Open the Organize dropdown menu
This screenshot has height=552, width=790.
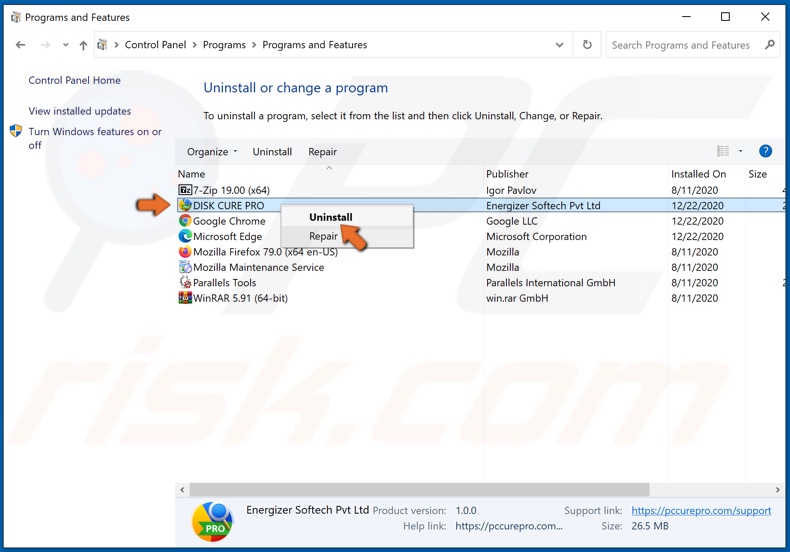pyautogui.click(x=212, y=152)
